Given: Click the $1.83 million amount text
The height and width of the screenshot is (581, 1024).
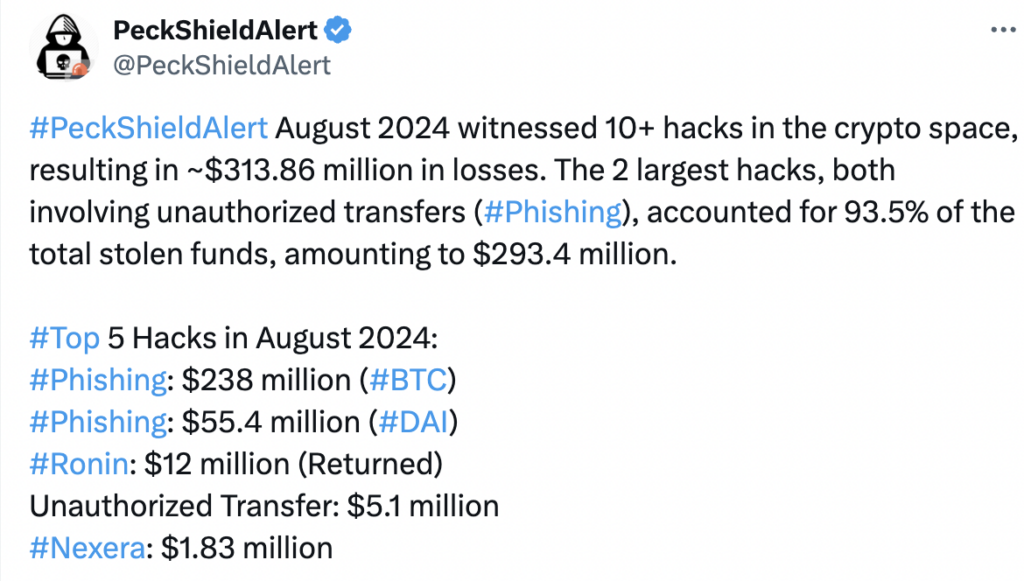Looking at the screenshot, I should (247, 548).
